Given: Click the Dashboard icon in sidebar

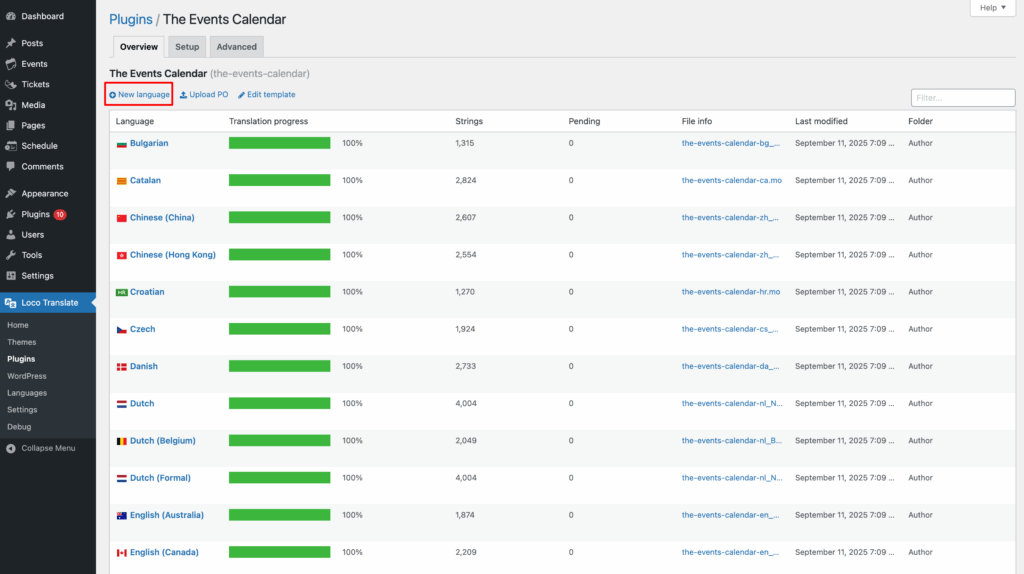Looking at the screenshot, I should (10, 16).
